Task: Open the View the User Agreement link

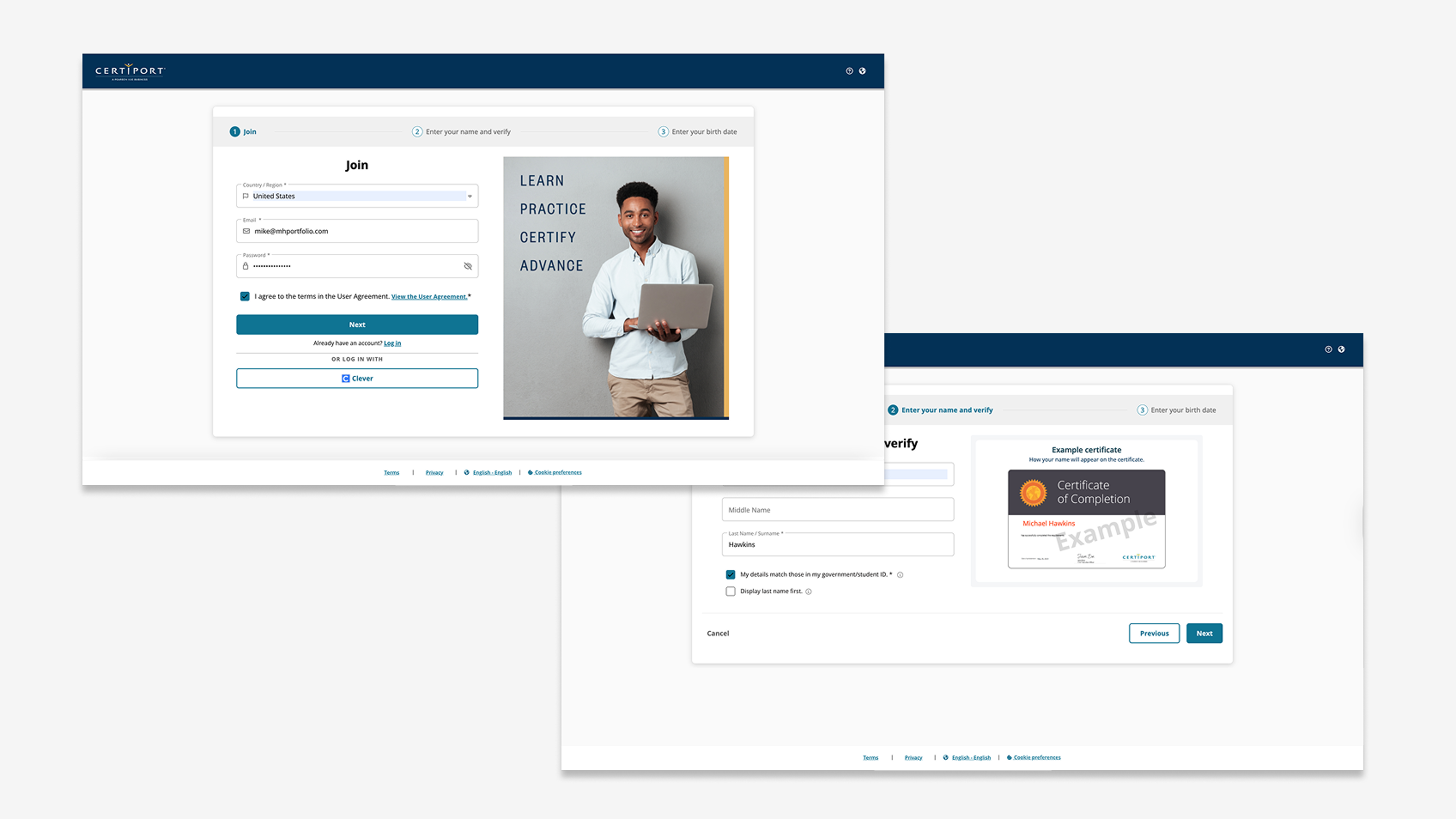Action: [429, 296]
